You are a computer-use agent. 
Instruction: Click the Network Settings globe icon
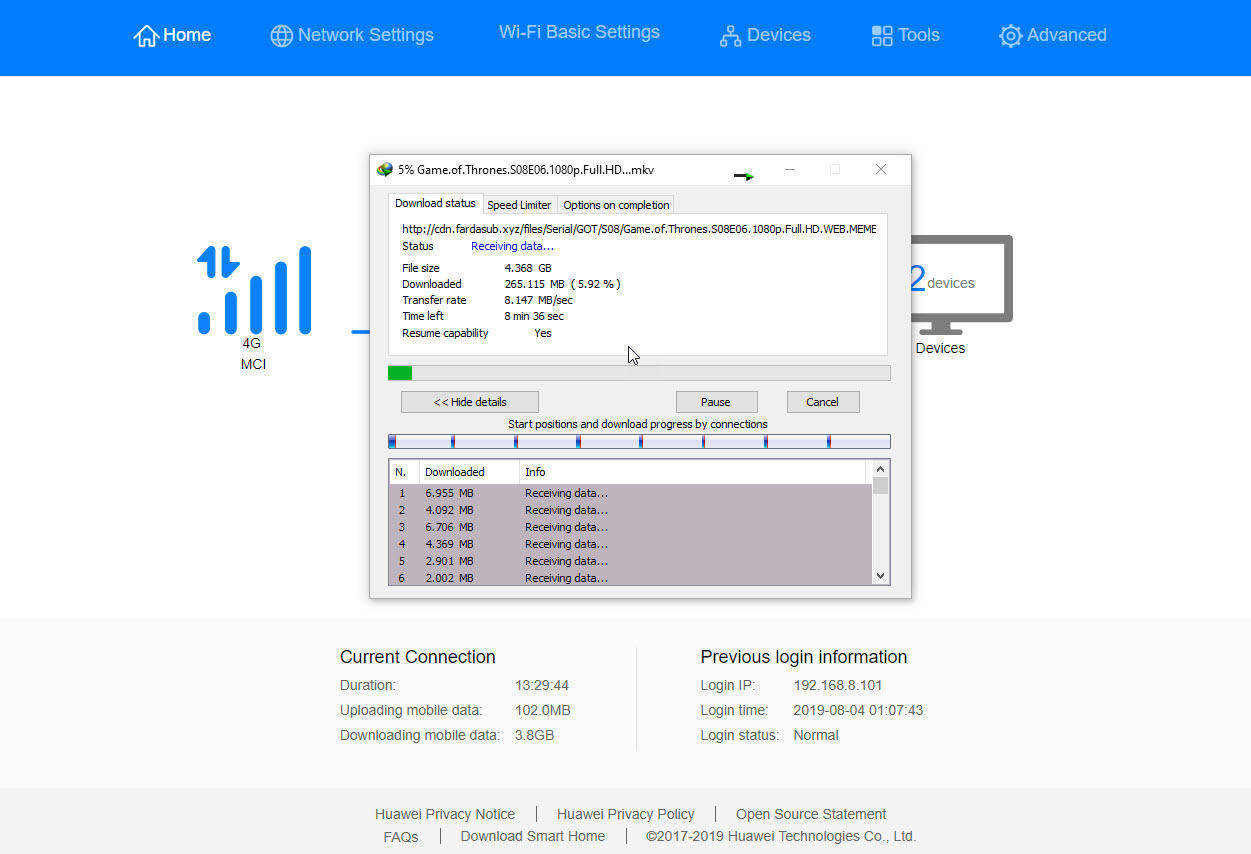[x=282, y=35]
